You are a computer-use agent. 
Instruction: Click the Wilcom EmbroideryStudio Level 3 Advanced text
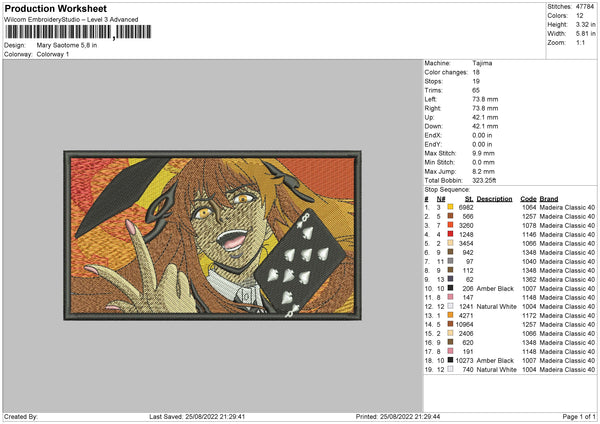71,20
